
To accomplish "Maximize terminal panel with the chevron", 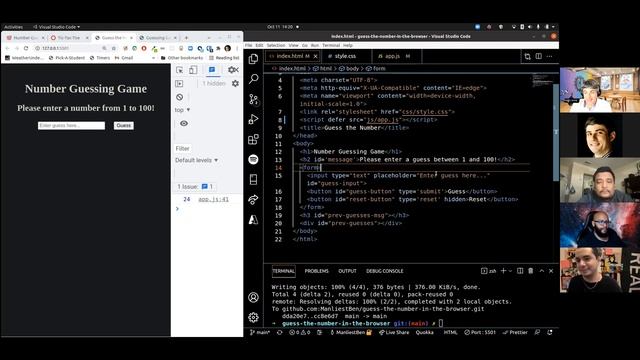I will [x=542, y=271].
